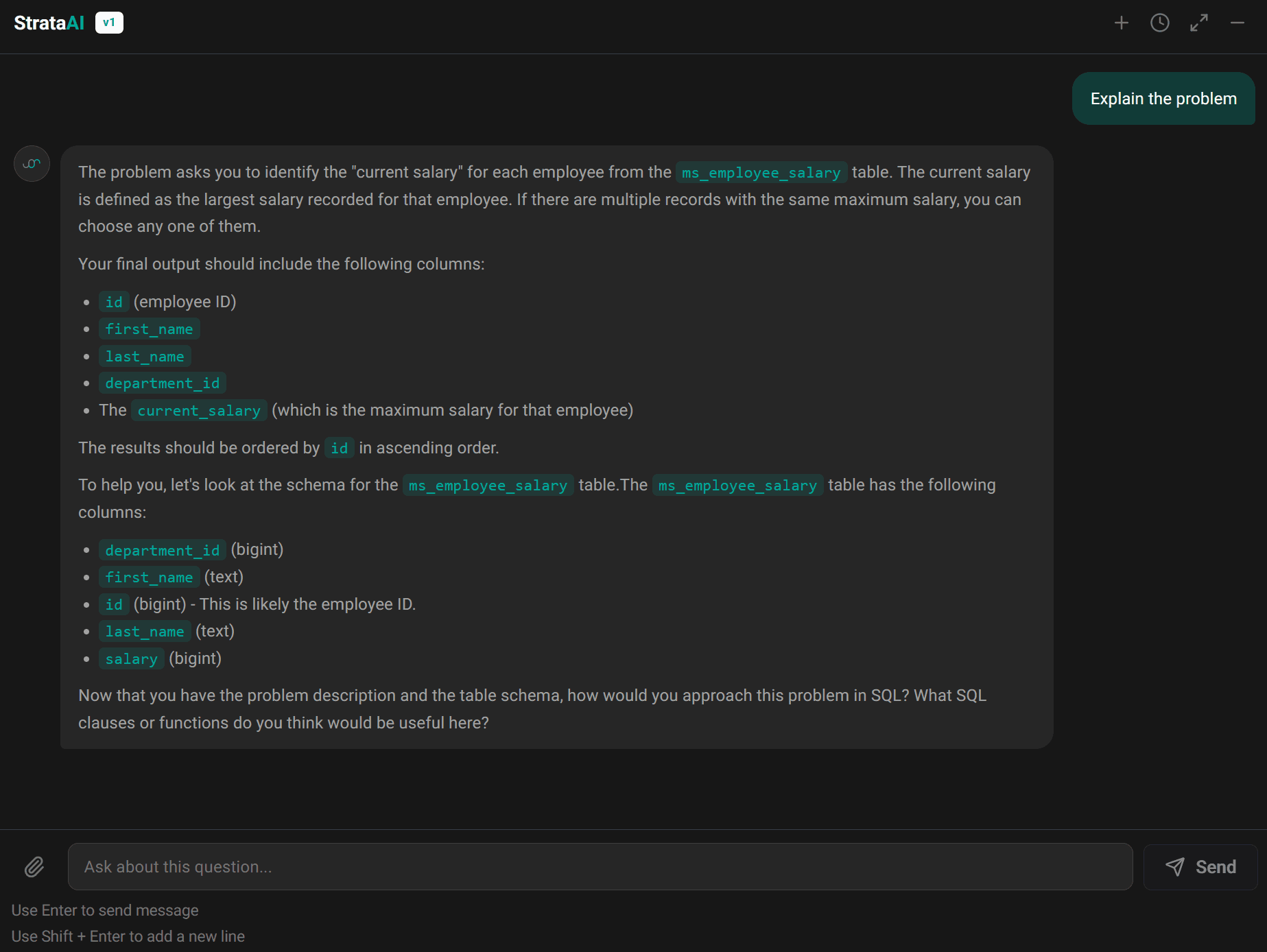Click "Use Shift + Enter to add a new line"
This screenshot has width=1267, height=952.
coord(128,936)
